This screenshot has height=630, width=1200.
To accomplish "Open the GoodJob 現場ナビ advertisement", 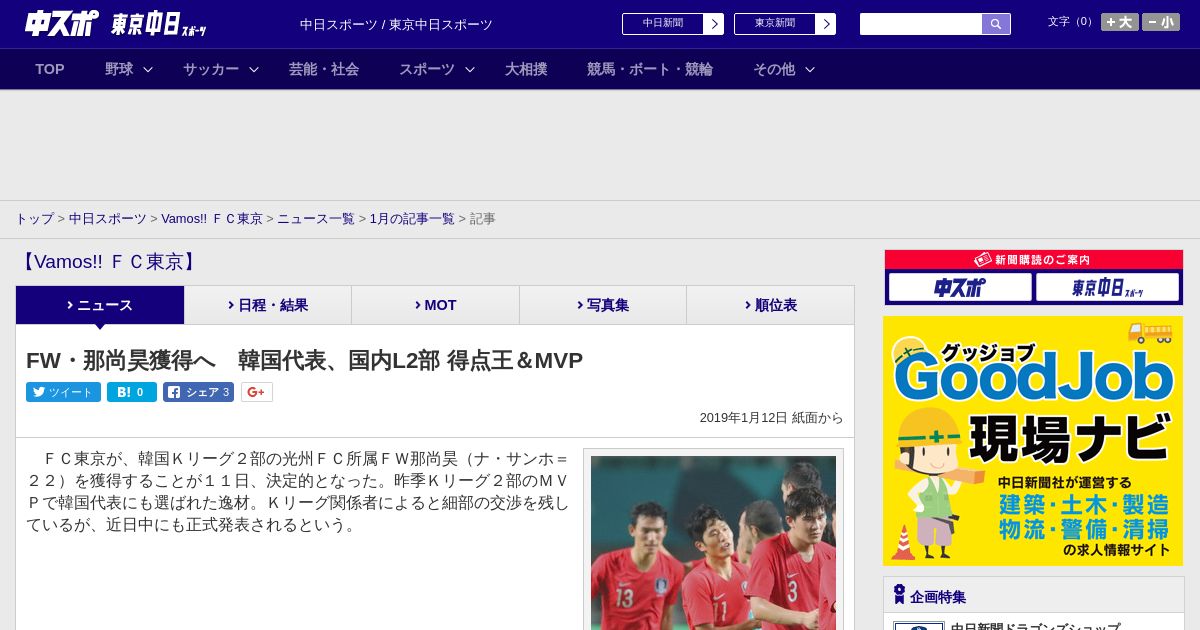I will click(1033, 441).
